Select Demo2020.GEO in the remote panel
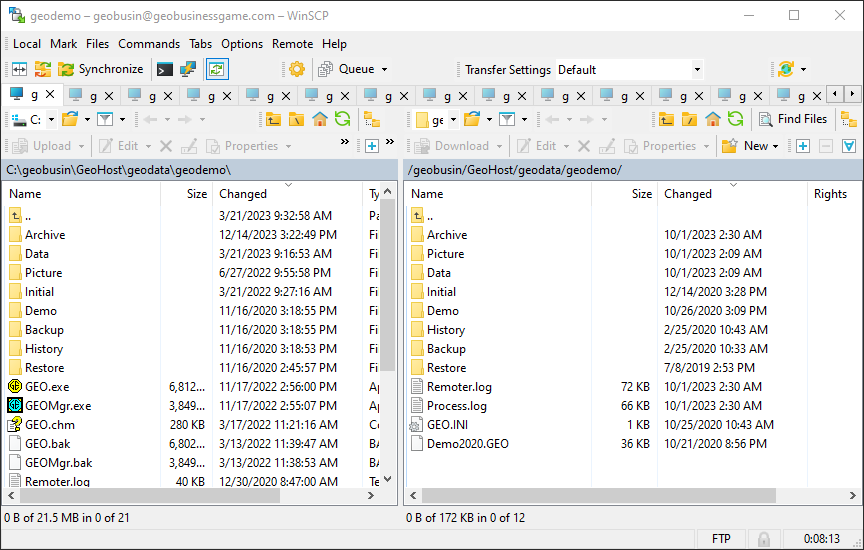Screen dimensions: 864x550 tap(467, 443)
